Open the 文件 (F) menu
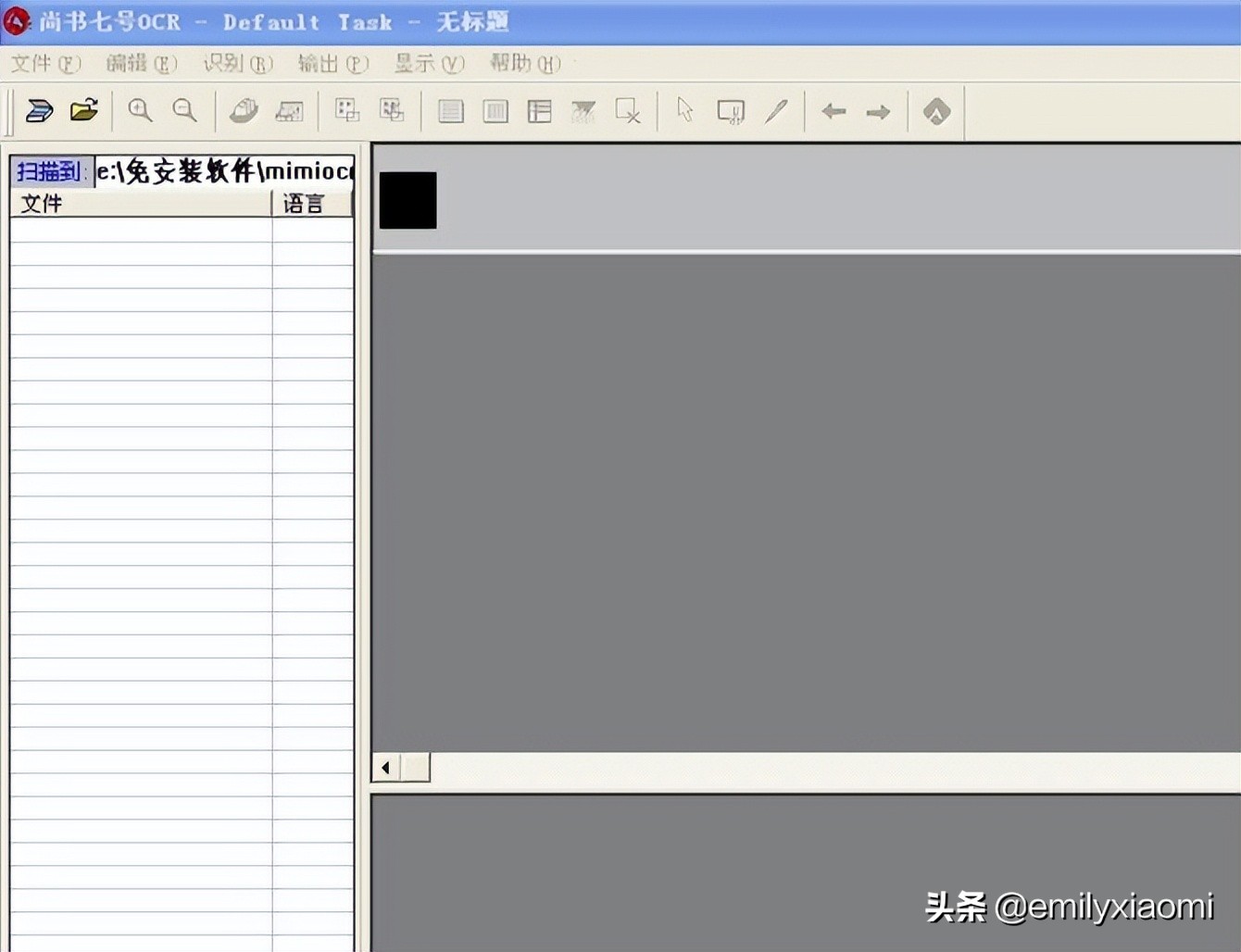Image resolution: width=1241 pixels, height=952 pixels. tap(45, 64)
